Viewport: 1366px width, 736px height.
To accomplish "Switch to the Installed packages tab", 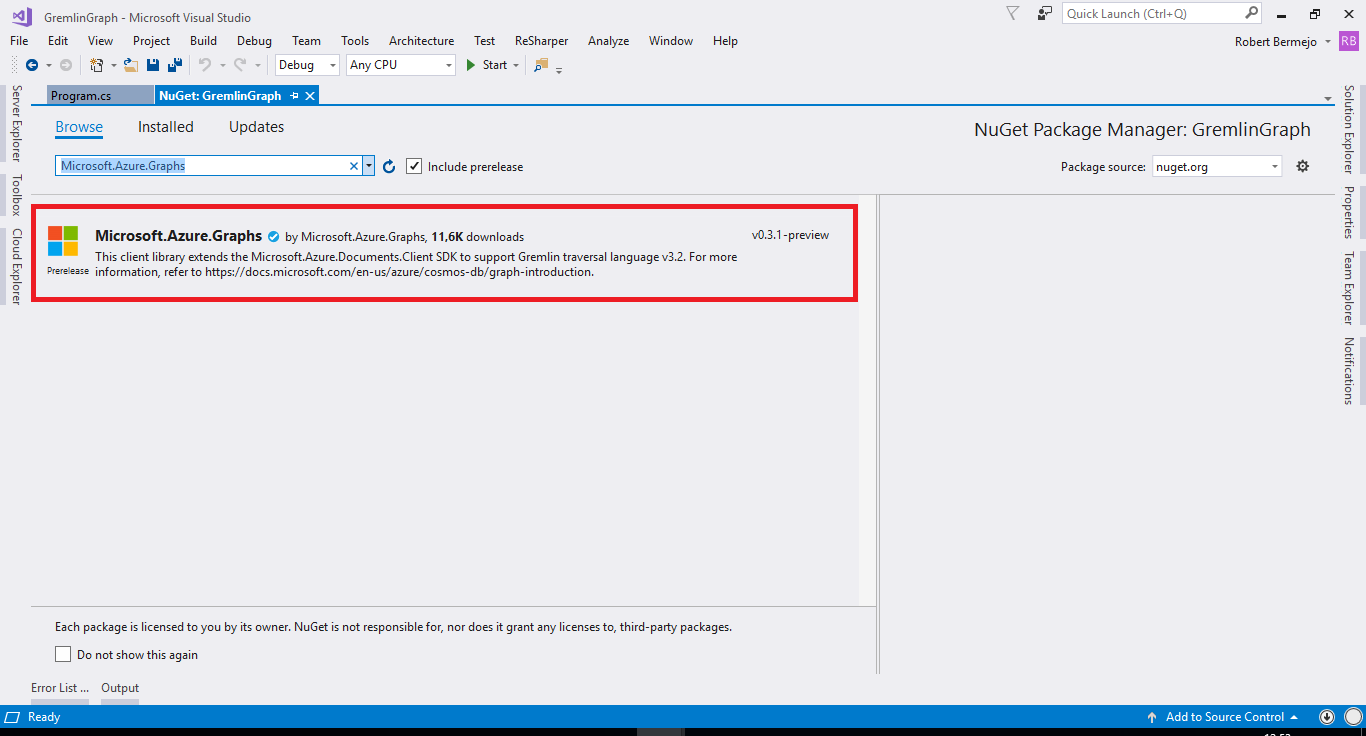I will tap(165, 127).
